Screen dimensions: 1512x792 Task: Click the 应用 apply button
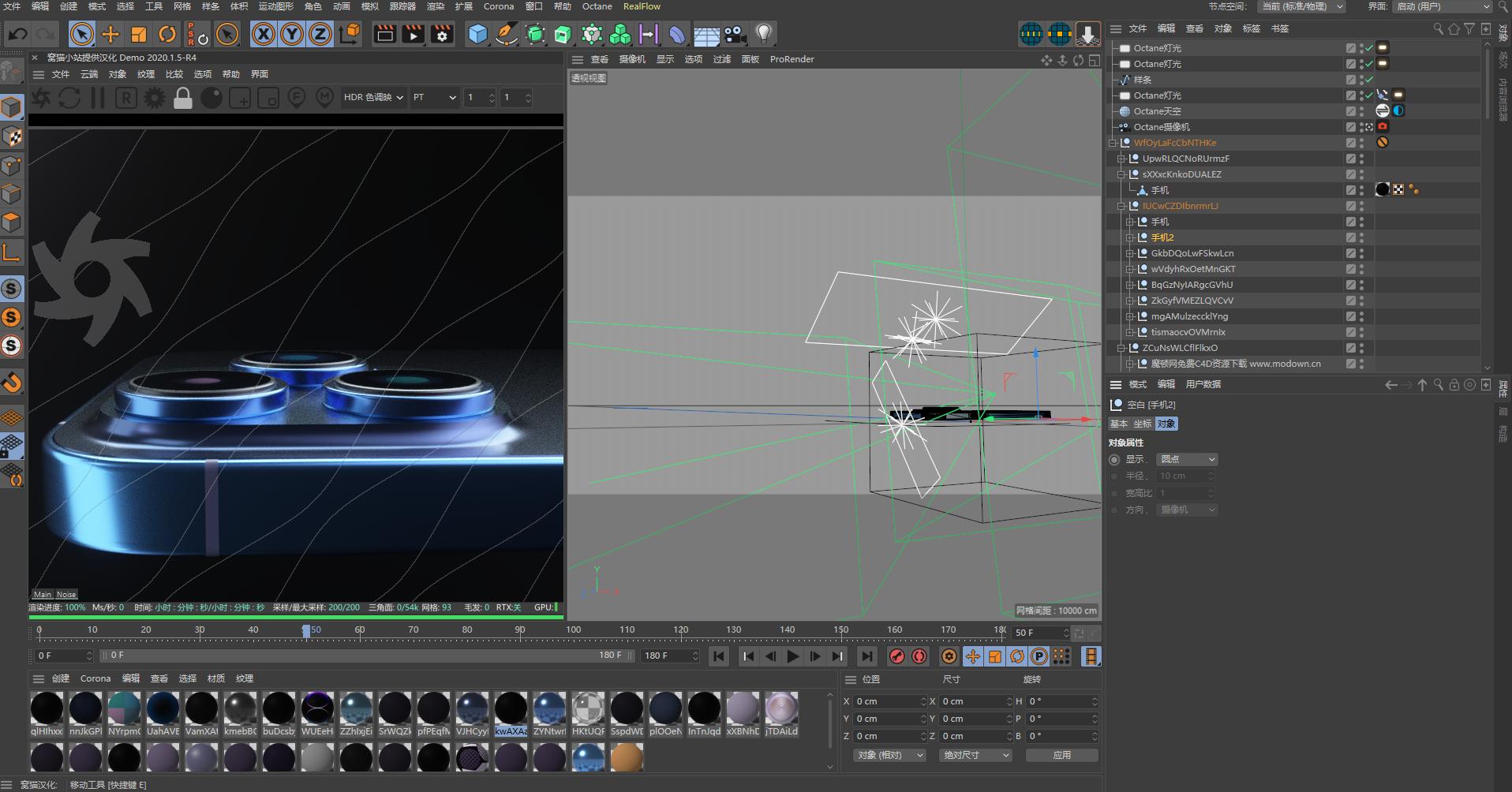pos(1062,755)
